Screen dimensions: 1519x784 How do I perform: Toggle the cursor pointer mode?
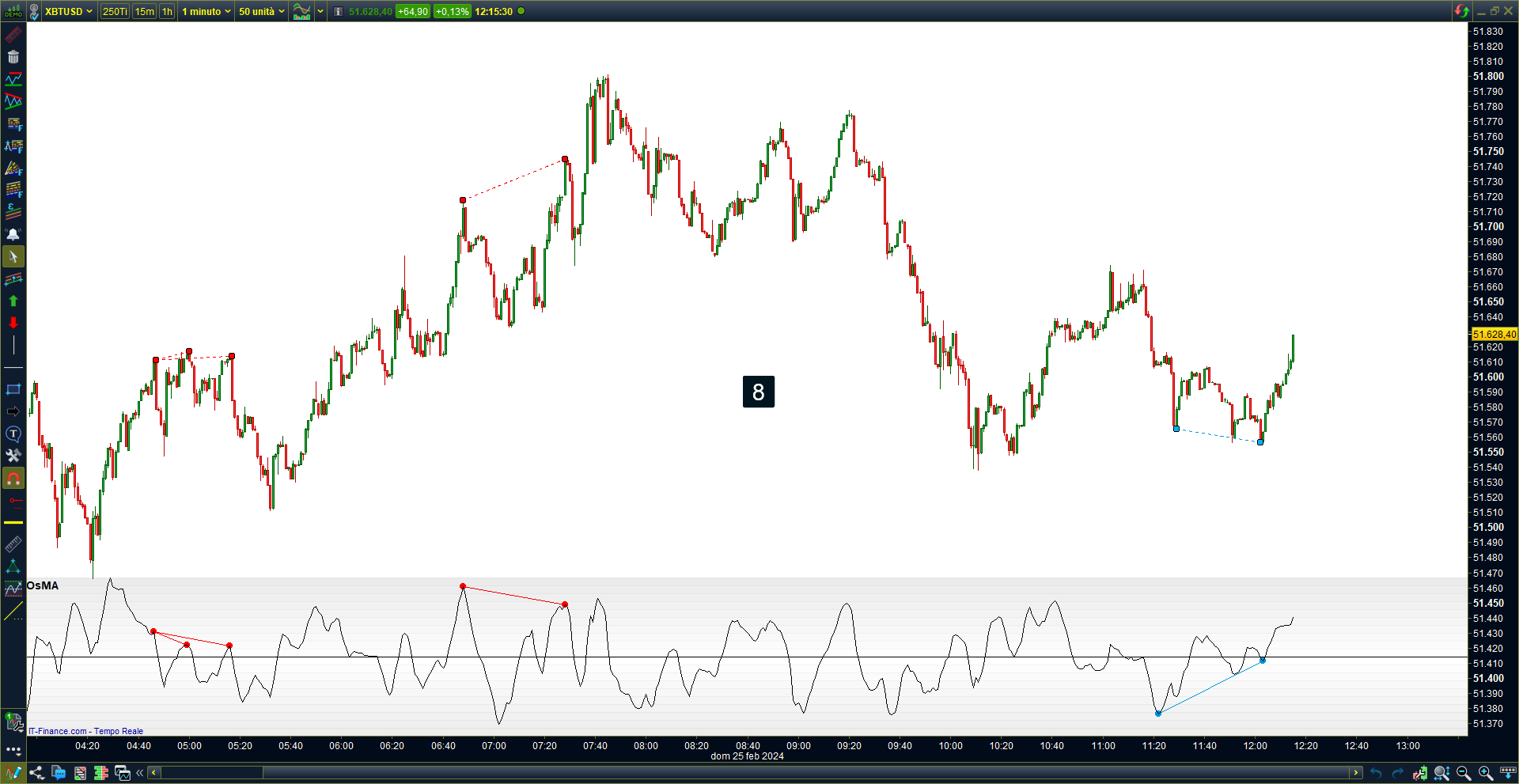coord(13,256)
